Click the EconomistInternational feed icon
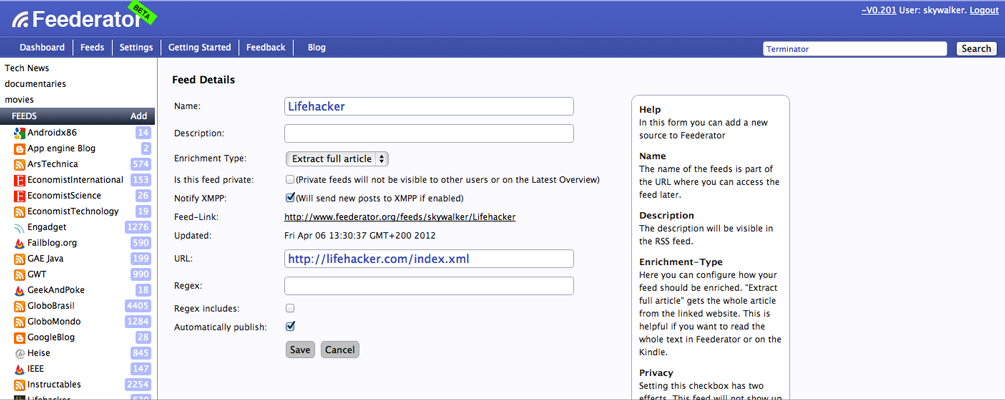 click(x=19, y=180)
